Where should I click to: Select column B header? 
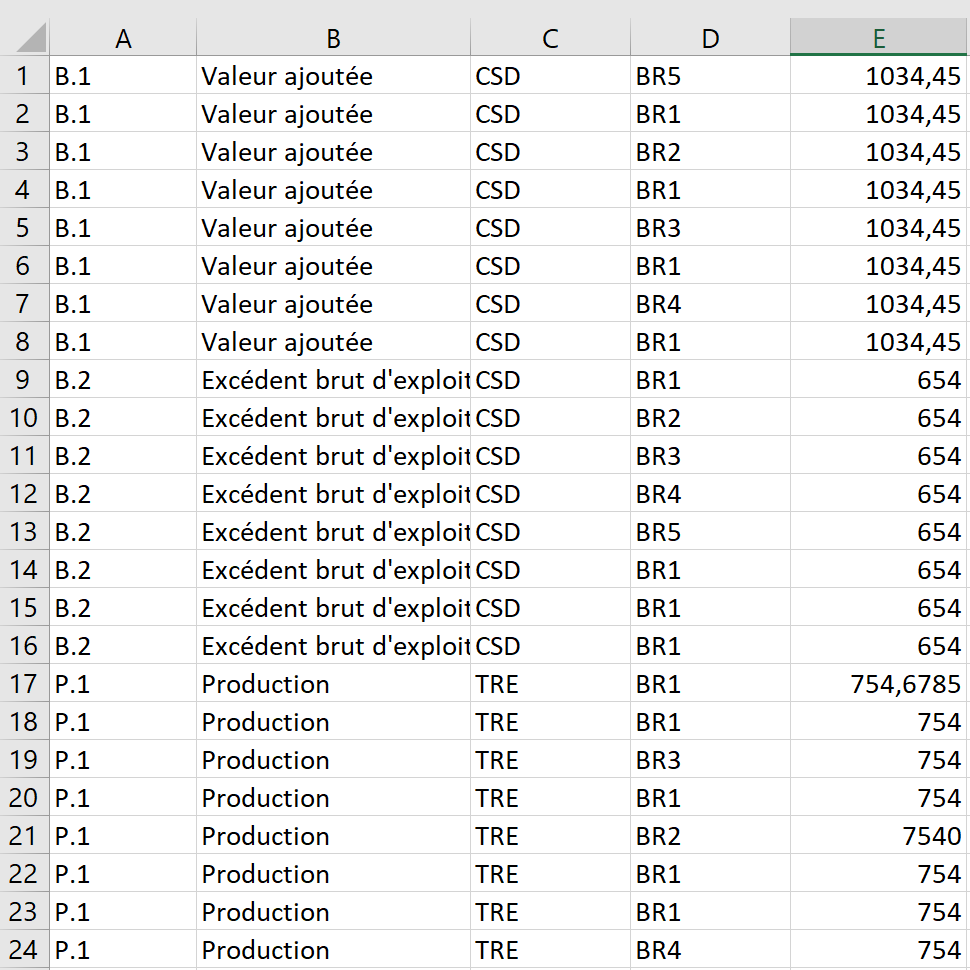tap(333, 37)
